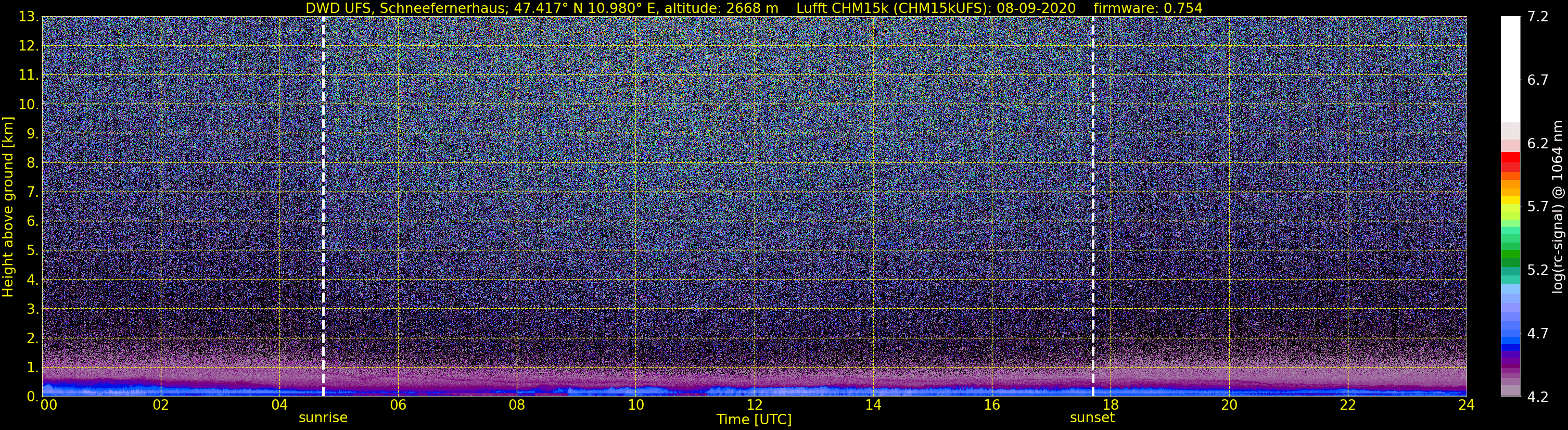Click the height axis tick label 2.
Screen dimensions: 1568x430
(33, 339)
